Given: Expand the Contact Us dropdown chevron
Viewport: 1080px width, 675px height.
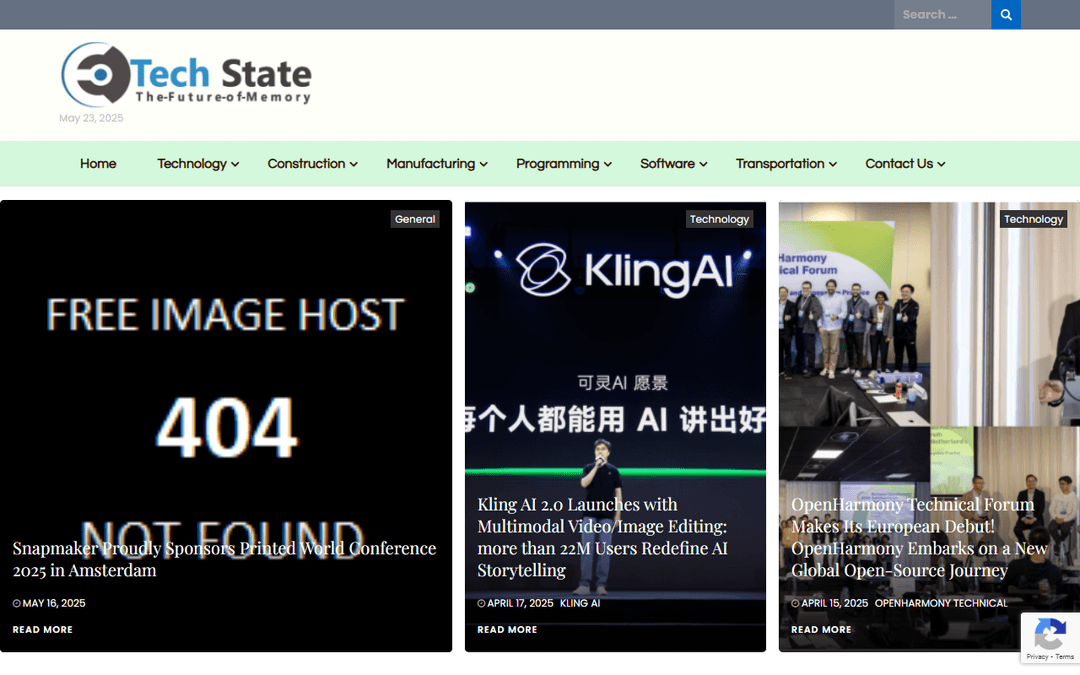Looking at the screenshot, I should (942, 165).
